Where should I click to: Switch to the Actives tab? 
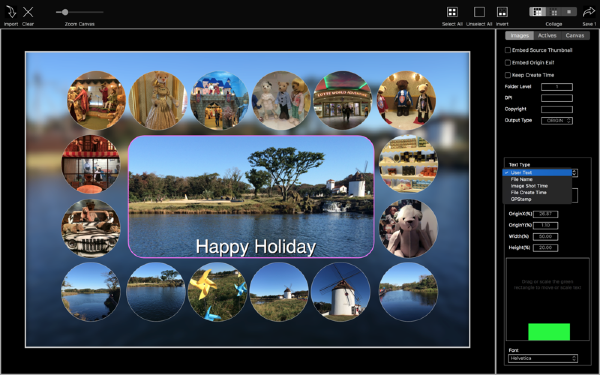tap(547, 36)
